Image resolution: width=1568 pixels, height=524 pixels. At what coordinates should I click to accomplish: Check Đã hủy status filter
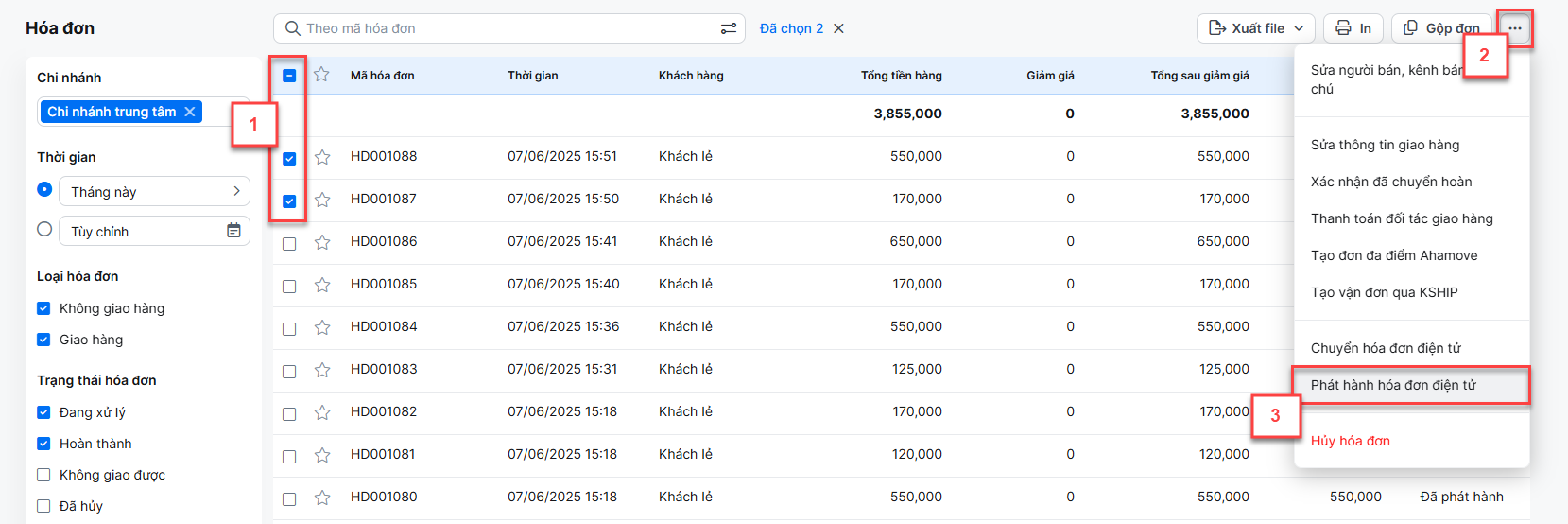pyautogui.click(x=43, y=506)
